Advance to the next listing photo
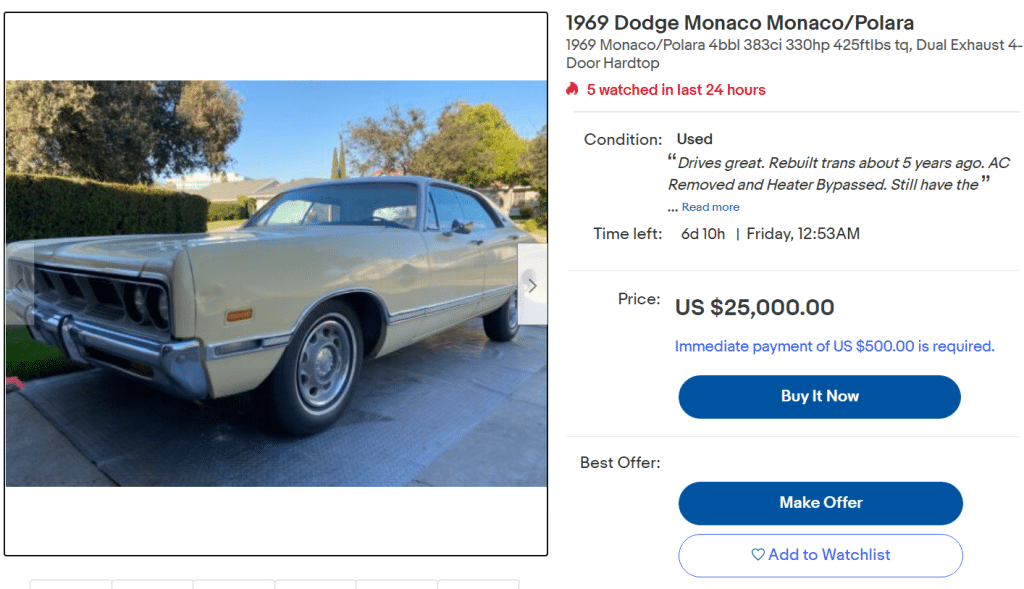The image size is (1024, 589). click(532, 285)
